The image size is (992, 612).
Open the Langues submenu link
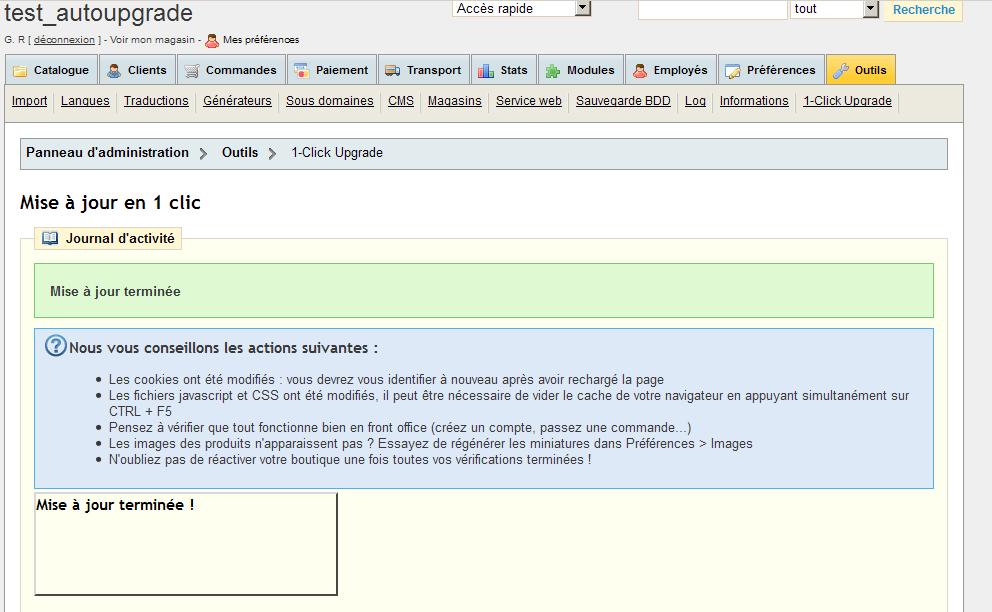[85, 101]
